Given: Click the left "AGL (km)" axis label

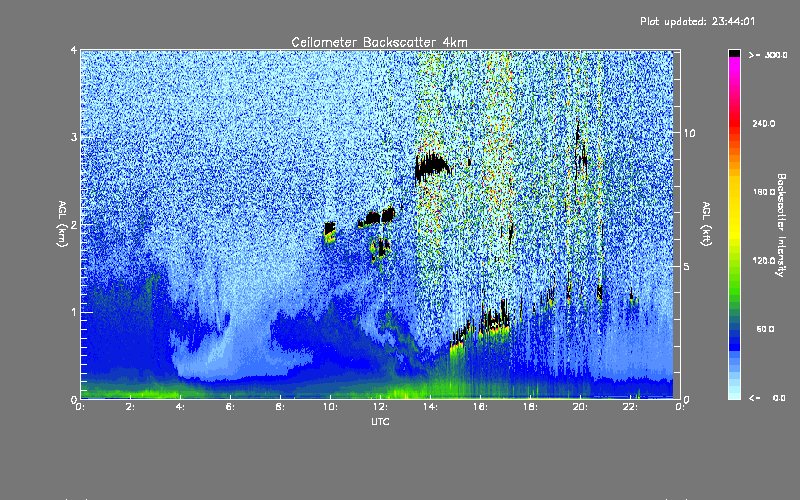Looking at the screenshot, I should (62, 224).
